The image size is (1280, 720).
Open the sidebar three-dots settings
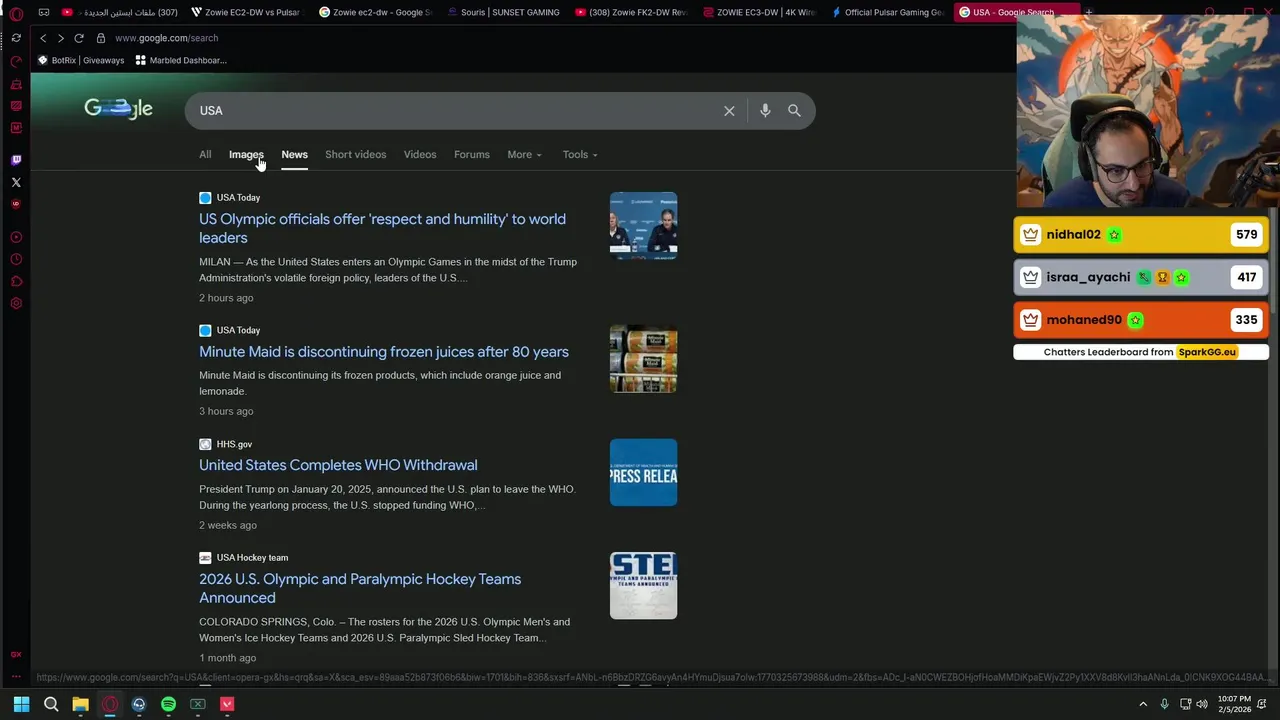tap(16, 677)
